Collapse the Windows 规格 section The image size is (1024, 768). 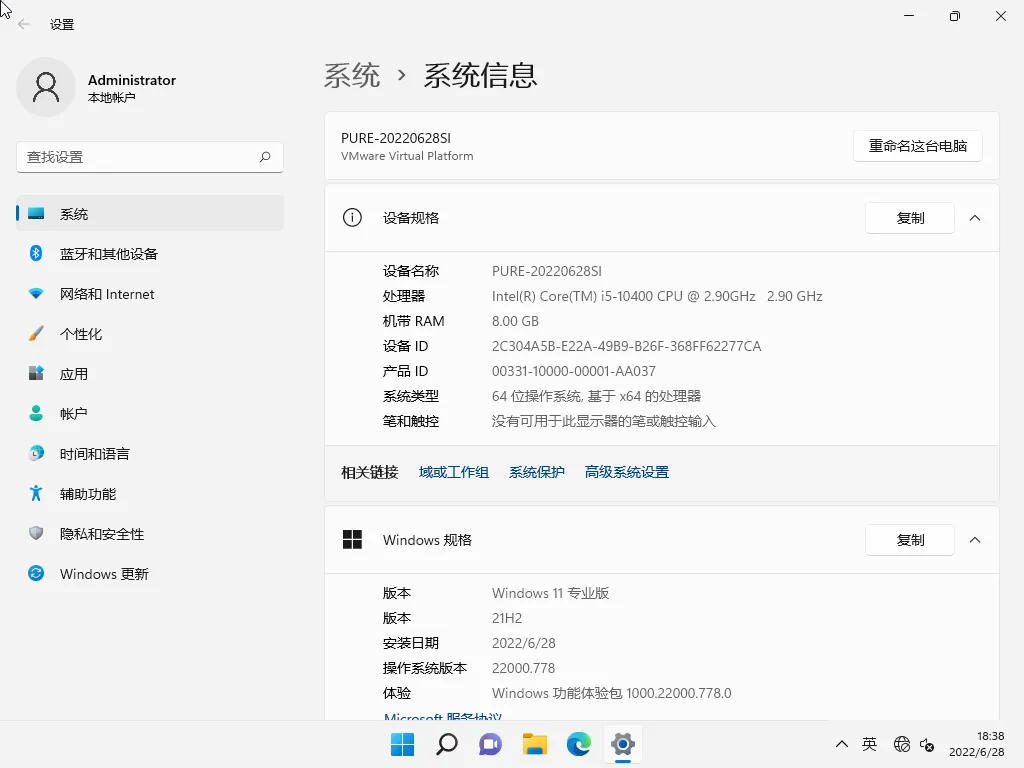point(975,539)
